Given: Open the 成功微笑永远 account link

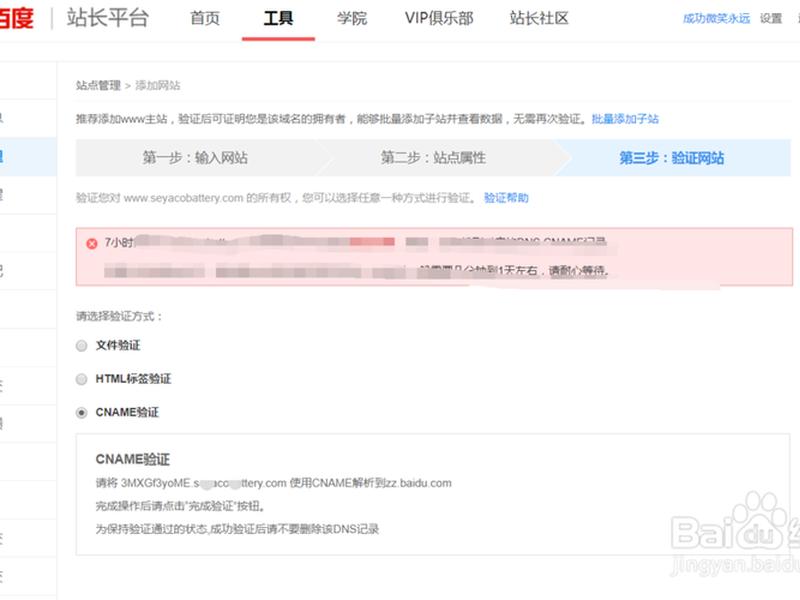Looking at the screenshot, I should 716,18.
